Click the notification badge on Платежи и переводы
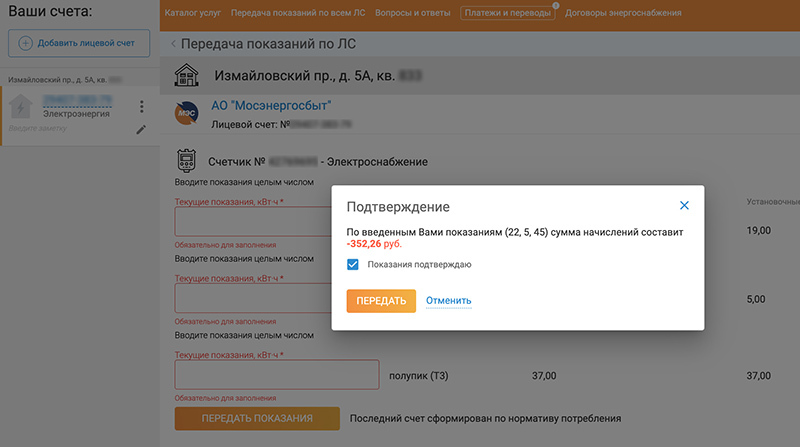This screenshot has height=447, width=800. click(556, 6)
